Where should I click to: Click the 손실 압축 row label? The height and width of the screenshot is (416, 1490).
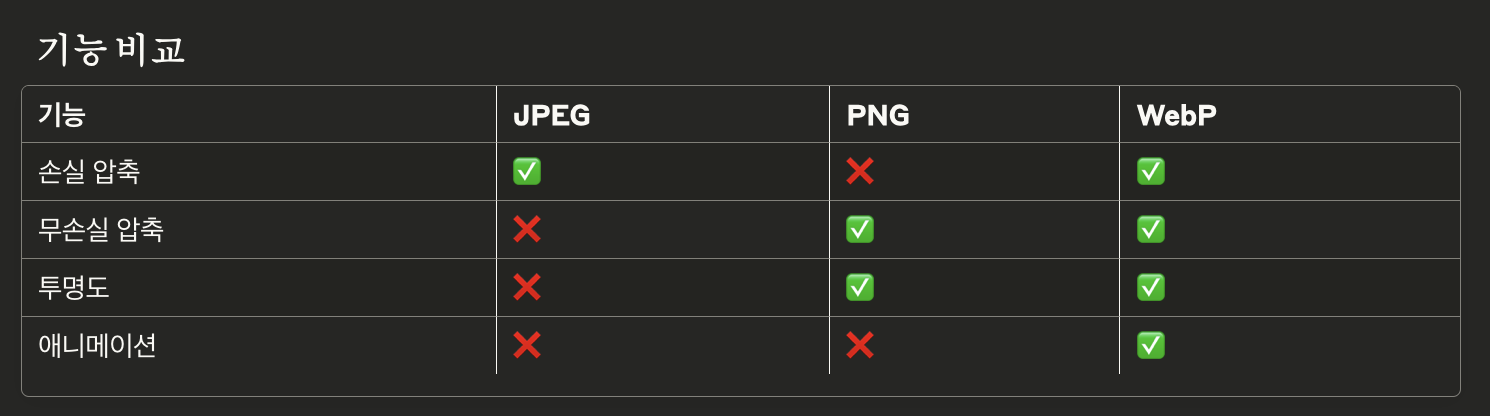(x=88, y=172)
